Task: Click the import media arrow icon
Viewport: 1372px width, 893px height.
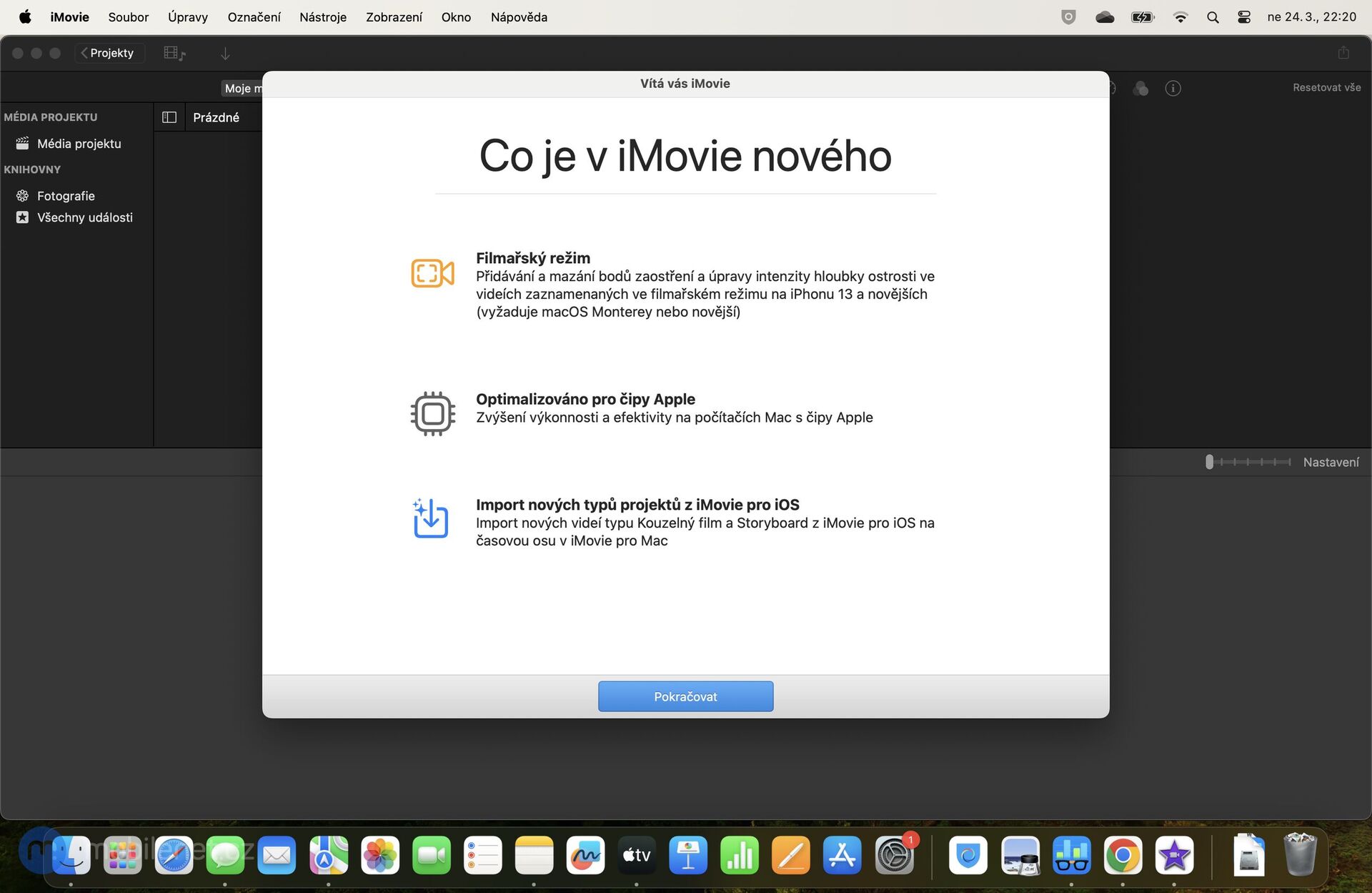Action: pyautogui.click(x=225, y=53)
